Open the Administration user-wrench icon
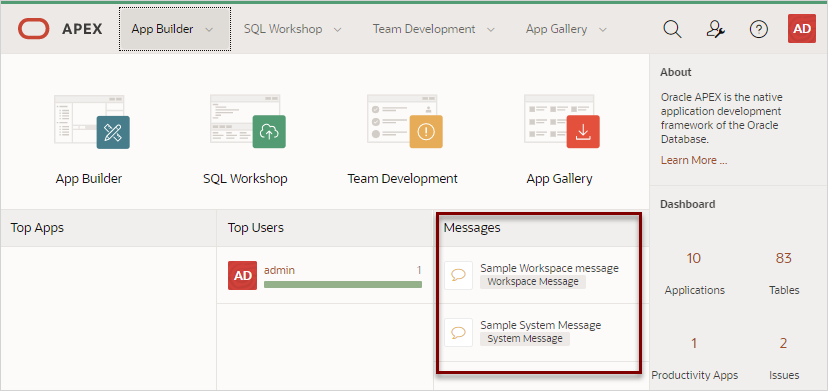Image resolution: width=828 pixels, height=391 pixels. coord(716,29)
